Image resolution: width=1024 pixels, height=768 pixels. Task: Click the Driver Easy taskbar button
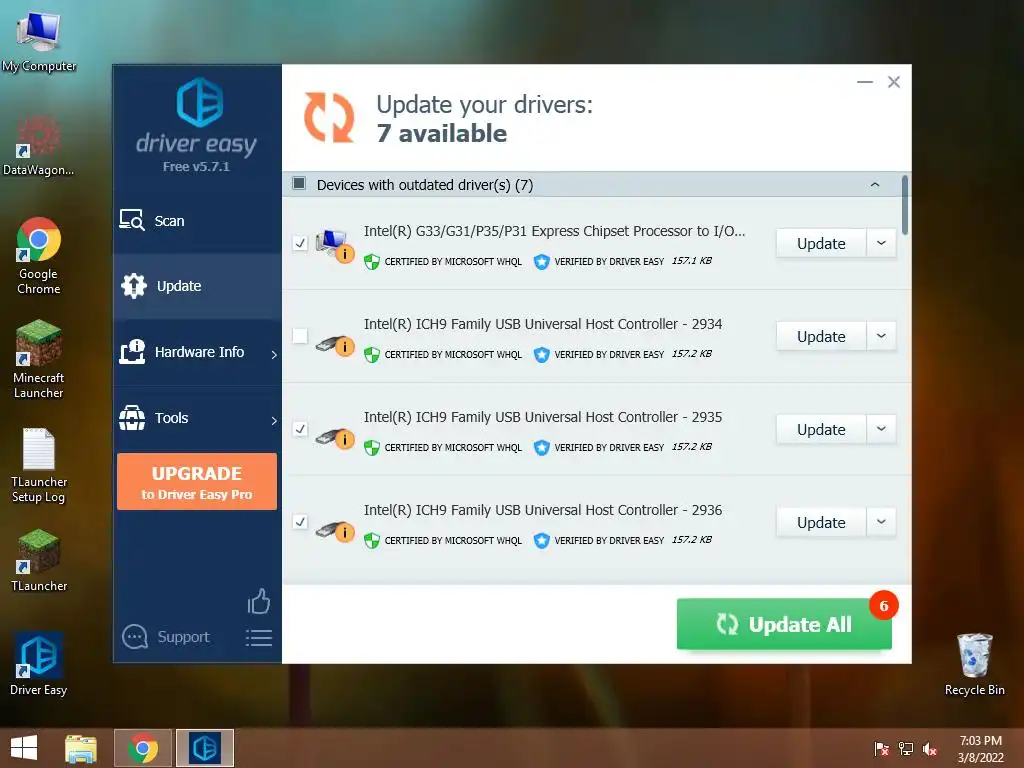coord(204,748)
